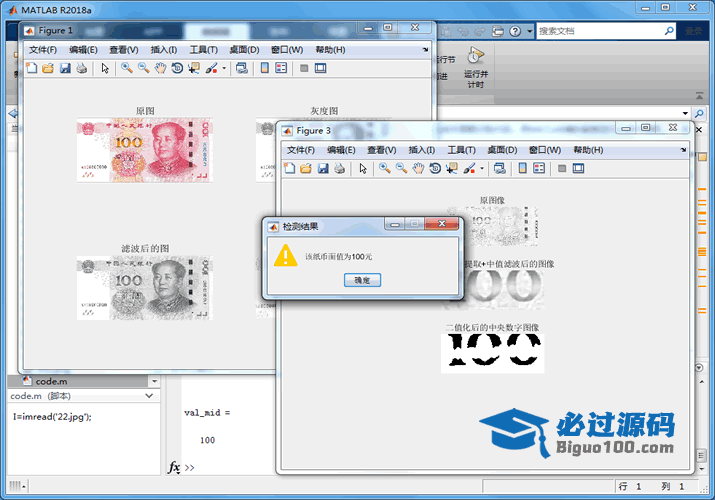Image resolution: width=715 pixels, height=500 pixels.
Task: Click New Figure icon in Figure 1 toolbar
Action: point(31,68)
